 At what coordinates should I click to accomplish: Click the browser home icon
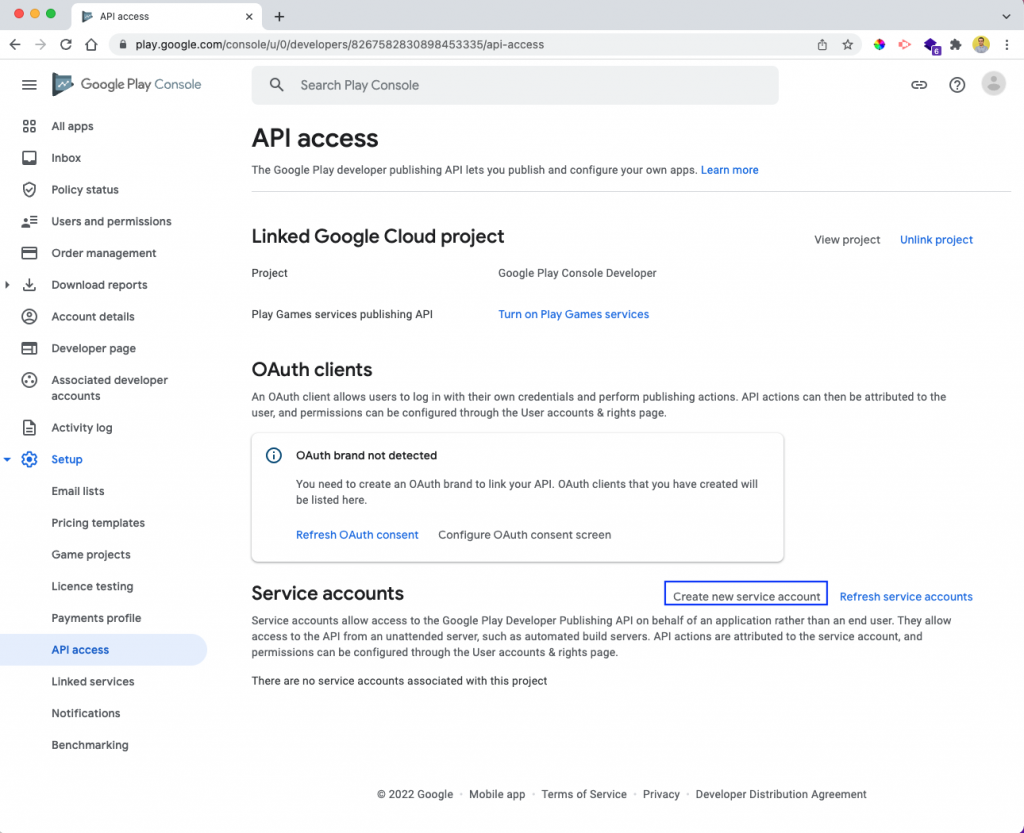(91, 44)
